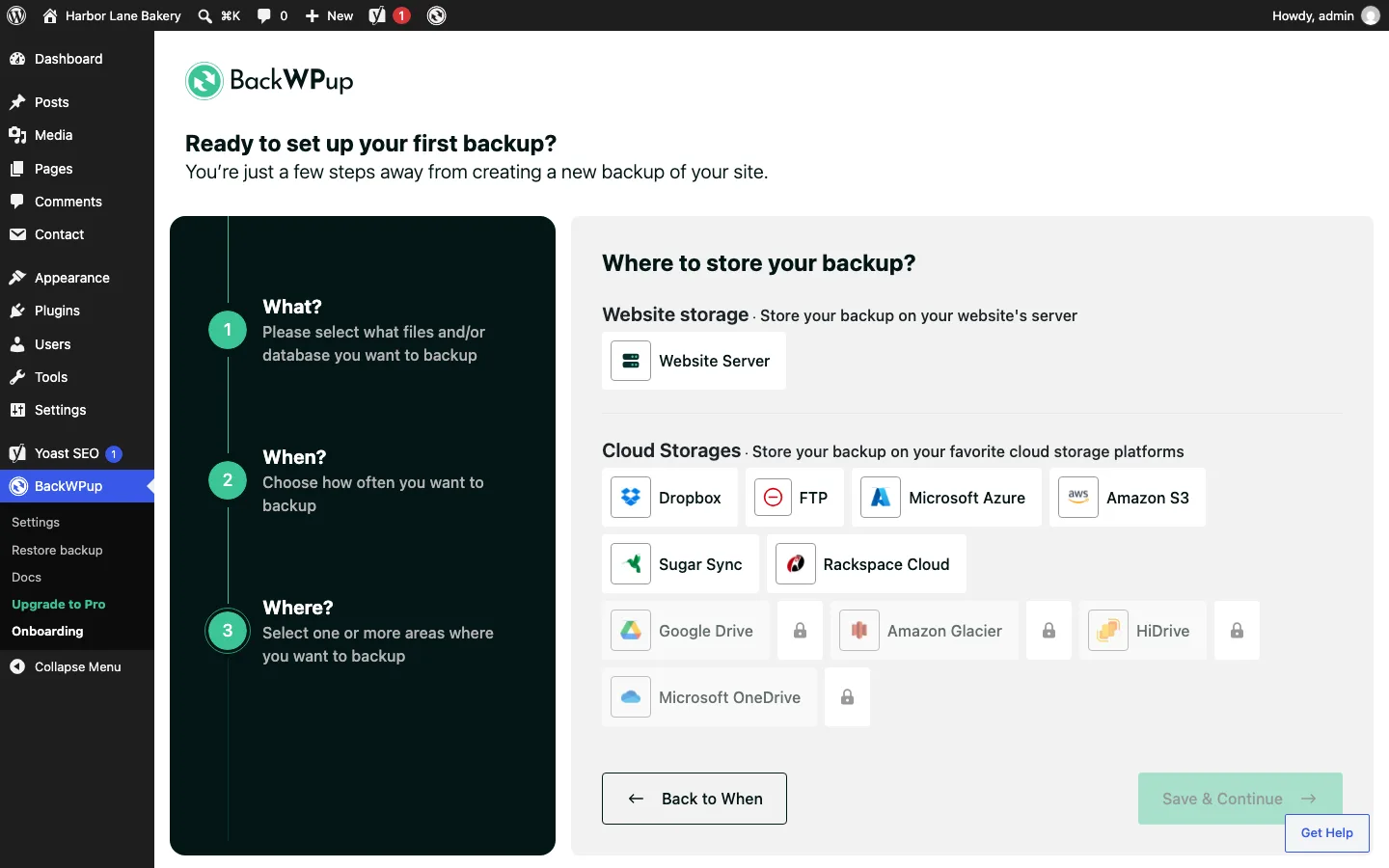Open Yoast notifications icon in admin bar

[x=390, y=15]
